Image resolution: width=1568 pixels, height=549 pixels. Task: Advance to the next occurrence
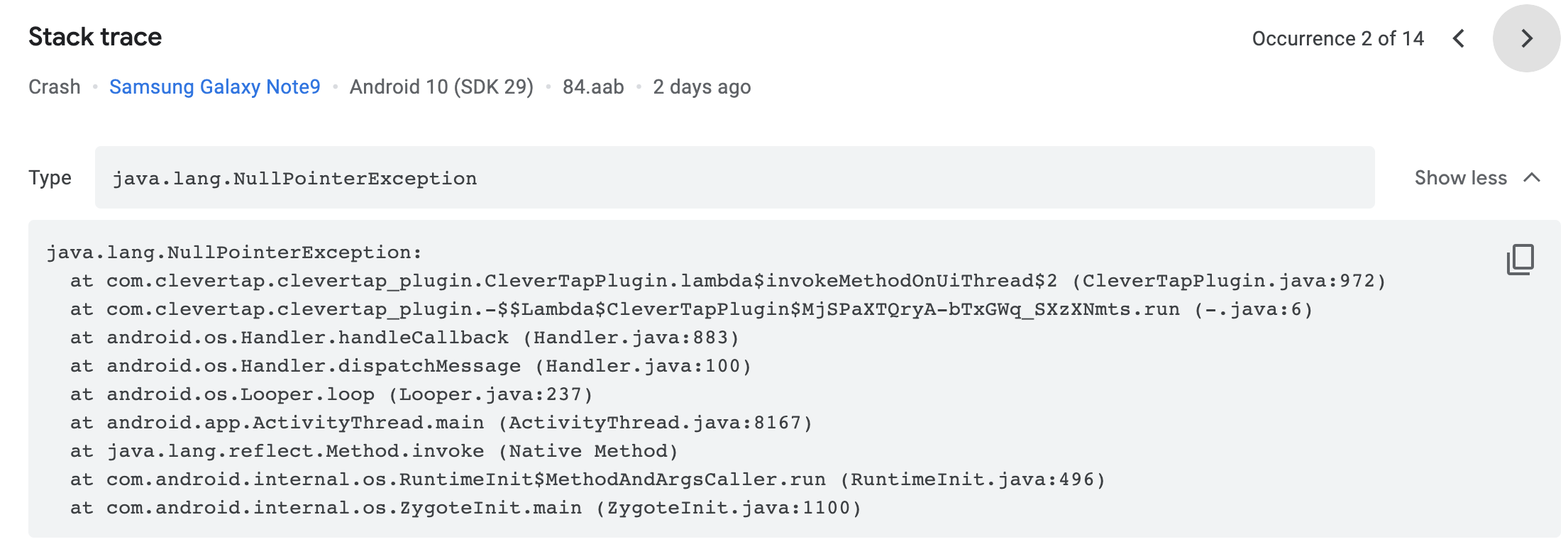[1527, 39]
